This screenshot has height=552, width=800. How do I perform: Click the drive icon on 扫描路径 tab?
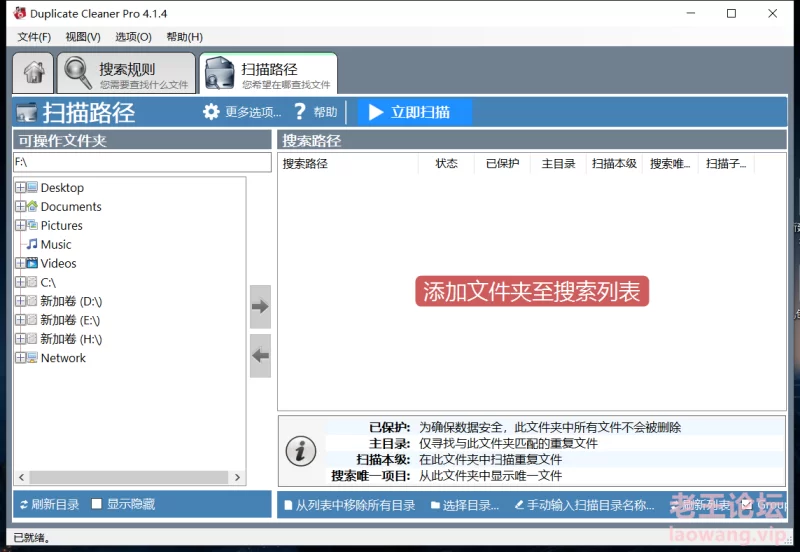[220, 73]
